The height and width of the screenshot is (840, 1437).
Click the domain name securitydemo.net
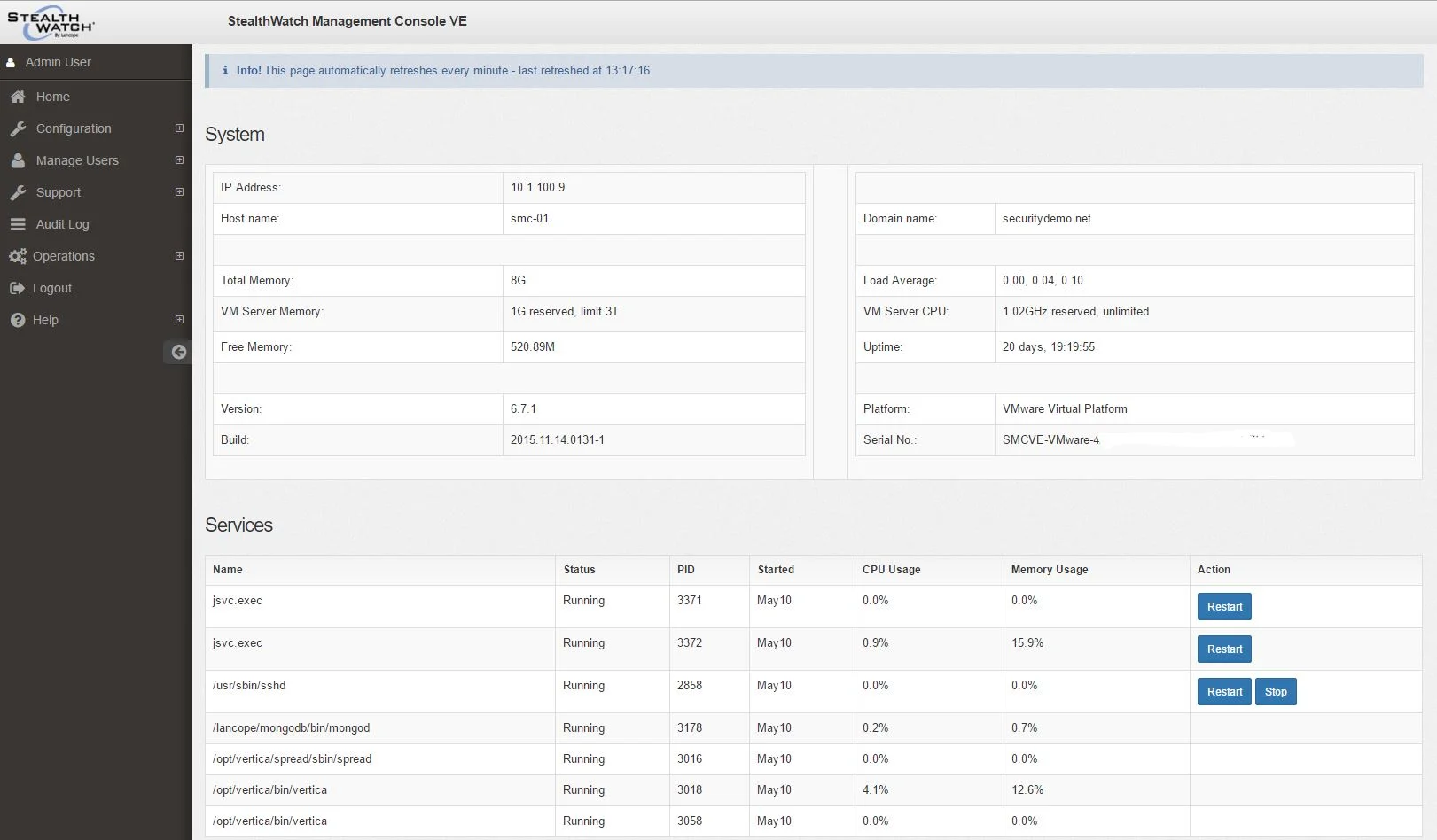1047,218
